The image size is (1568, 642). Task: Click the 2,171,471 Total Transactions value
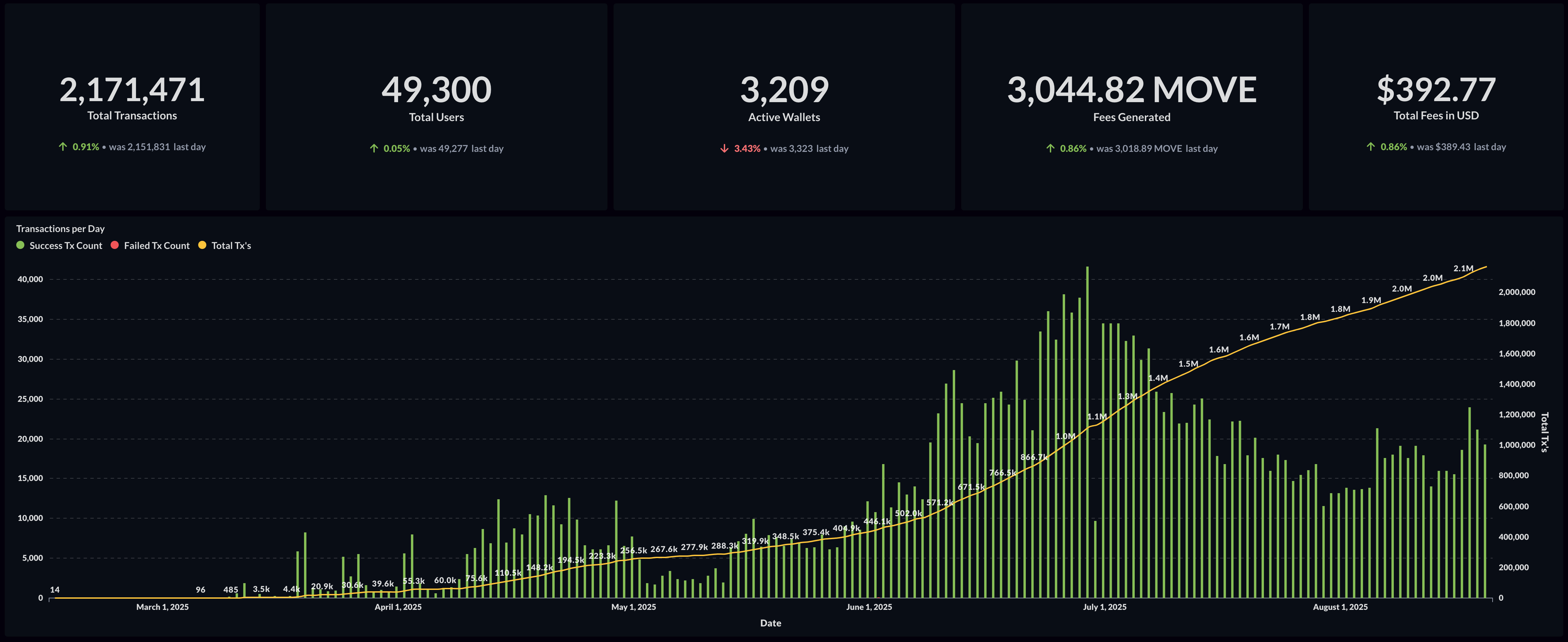pos(132,90)
